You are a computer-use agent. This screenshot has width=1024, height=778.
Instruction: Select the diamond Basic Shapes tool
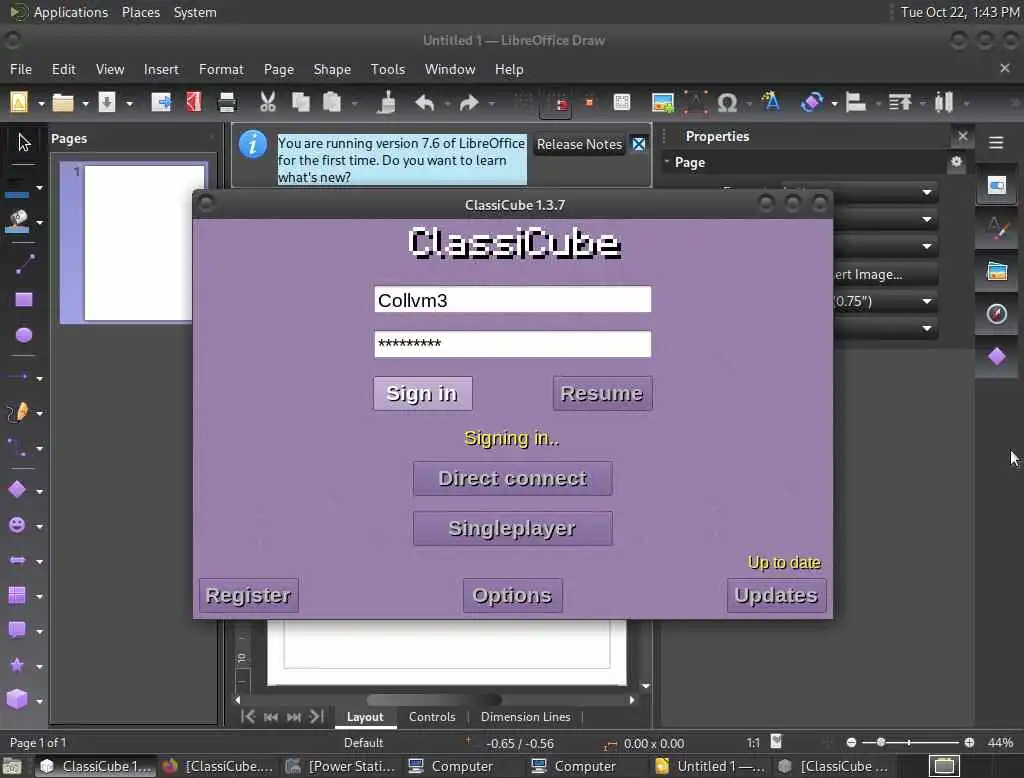[17, 489]
